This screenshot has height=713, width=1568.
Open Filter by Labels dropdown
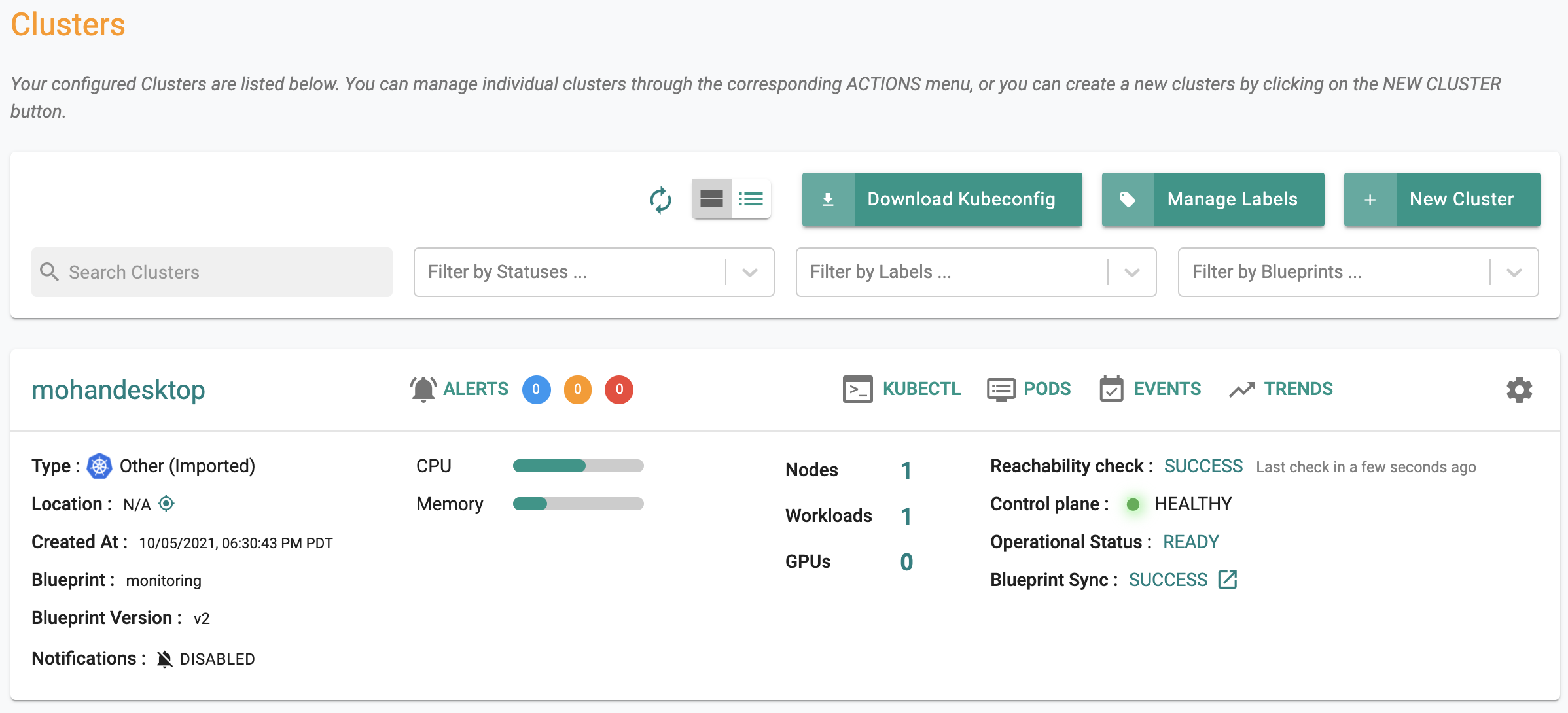(976, 272)
